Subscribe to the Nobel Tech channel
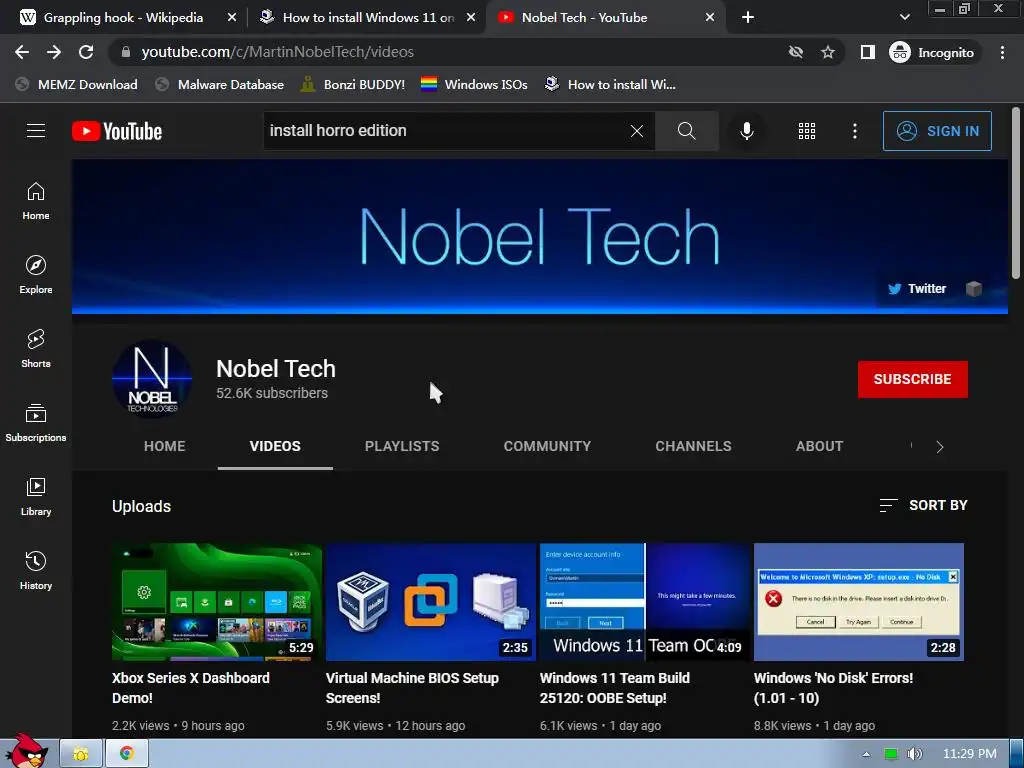This screenshot has height=768, width=1024. [912, 379]
